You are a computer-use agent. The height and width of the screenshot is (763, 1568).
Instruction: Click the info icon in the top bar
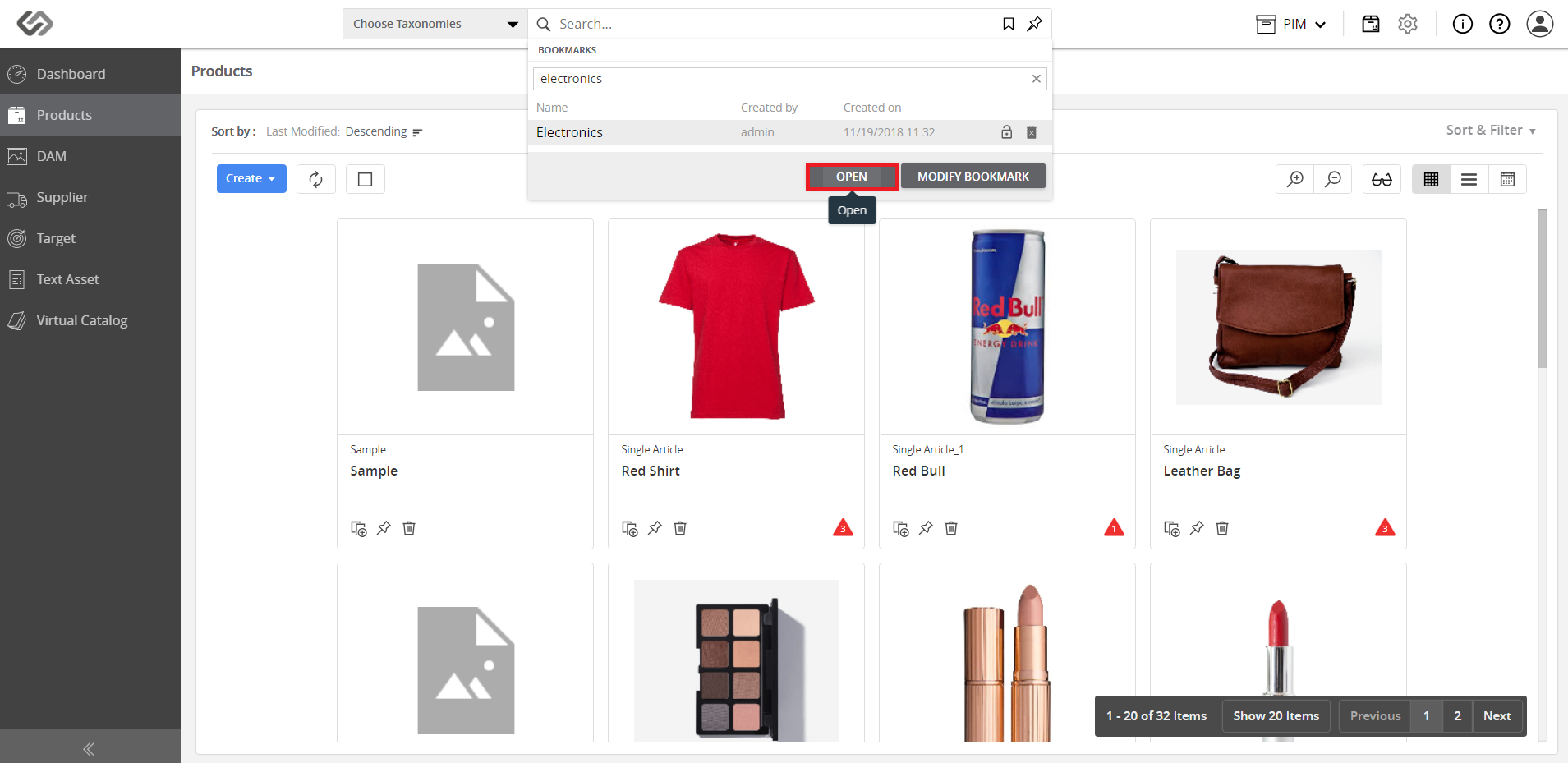1463,24
